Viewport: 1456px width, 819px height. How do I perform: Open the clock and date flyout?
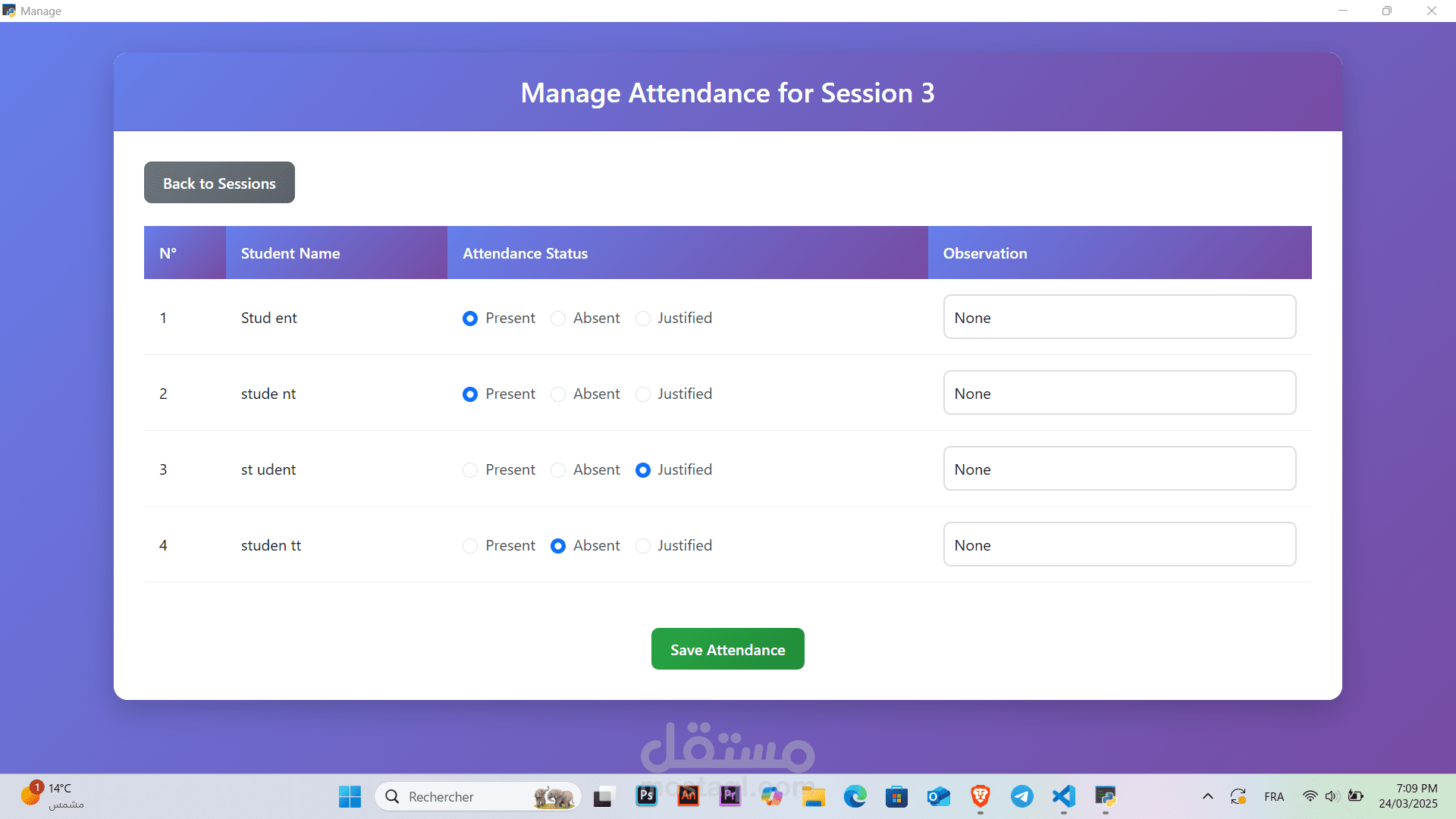click(1407, 796)
